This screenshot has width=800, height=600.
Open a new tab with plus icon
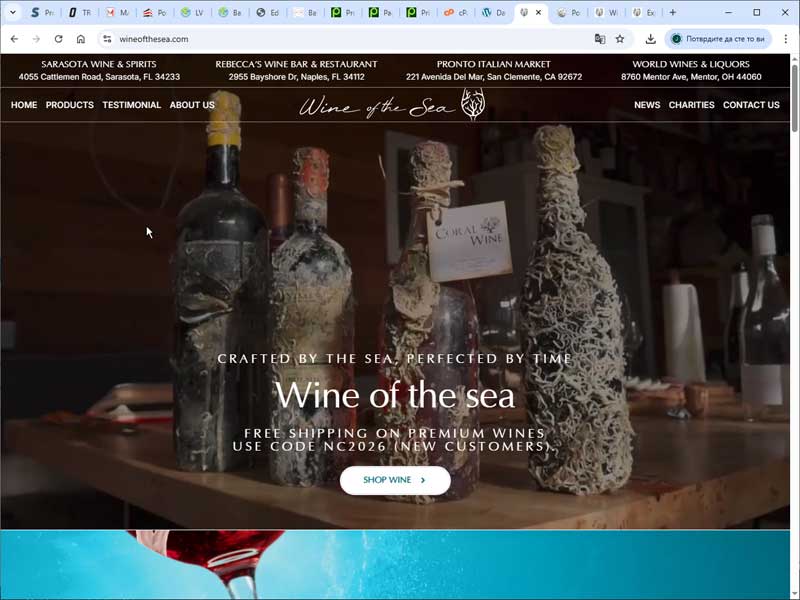(673, 13)
